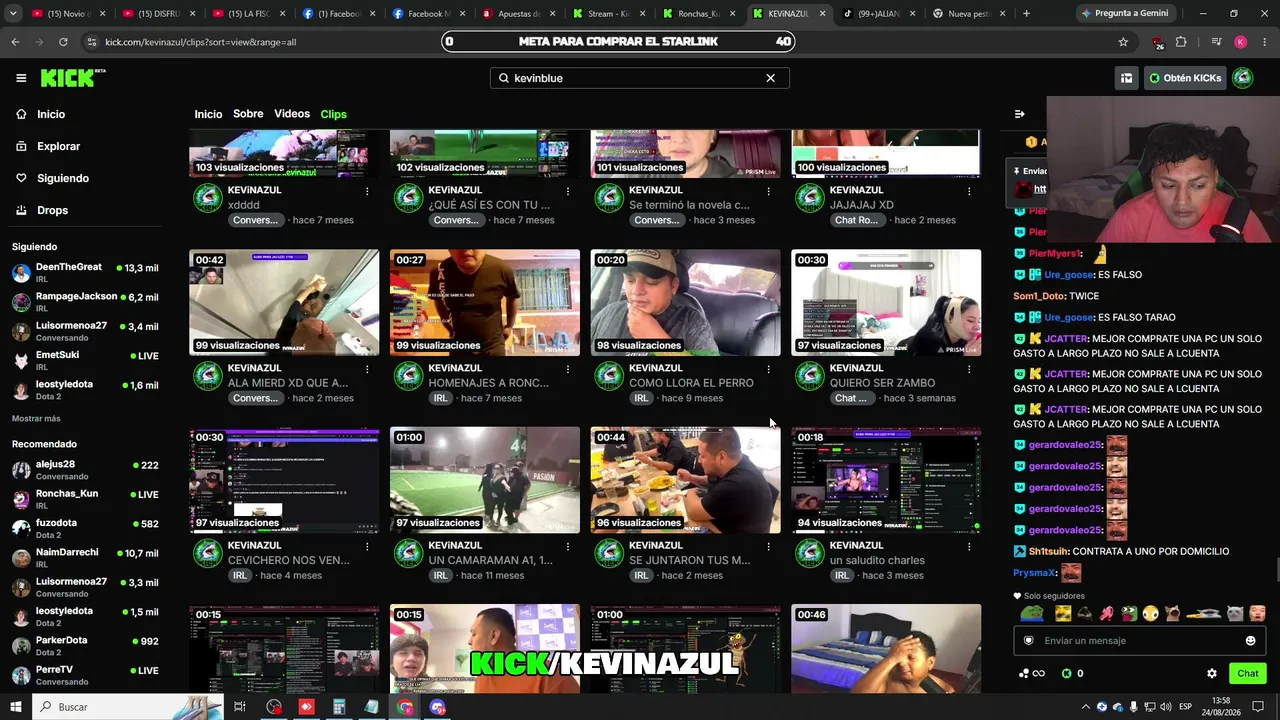Switch to the channel Inicio tab
The width and height of the screenshot is (1280, 720).
[208, 114]
